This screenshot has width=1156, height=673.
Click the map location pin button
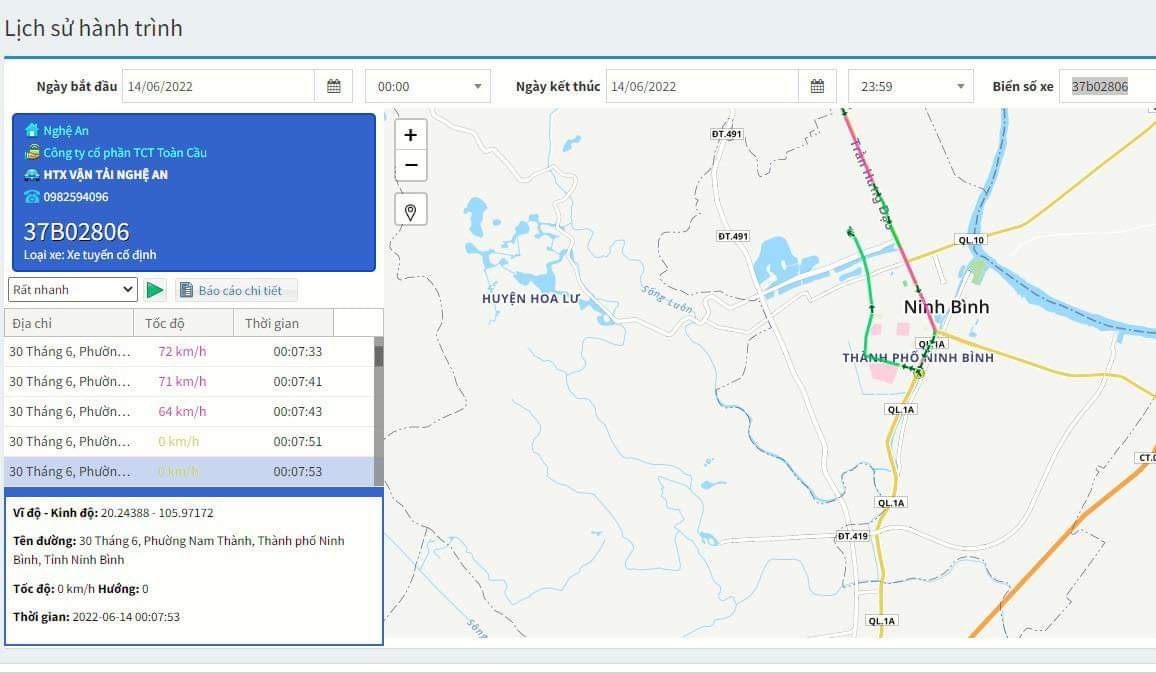(411, 212)
